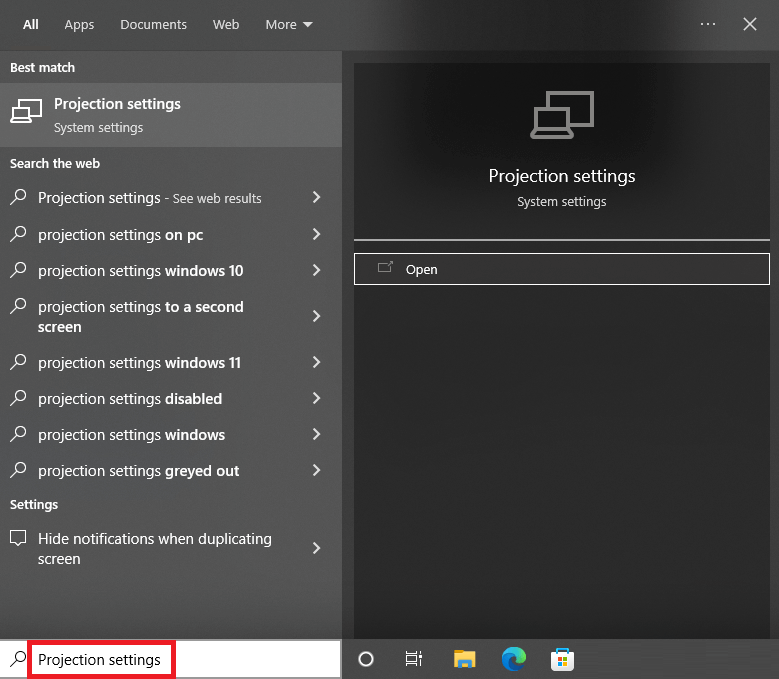Expand arrow for 'projection settings on pc'
This screenshot has width=779, height=679.
tap(316, 234)
